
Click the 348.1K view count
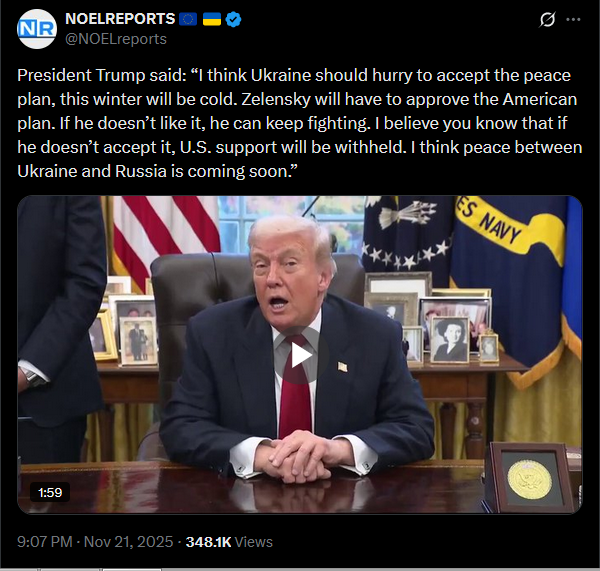[x=209, y=542]
